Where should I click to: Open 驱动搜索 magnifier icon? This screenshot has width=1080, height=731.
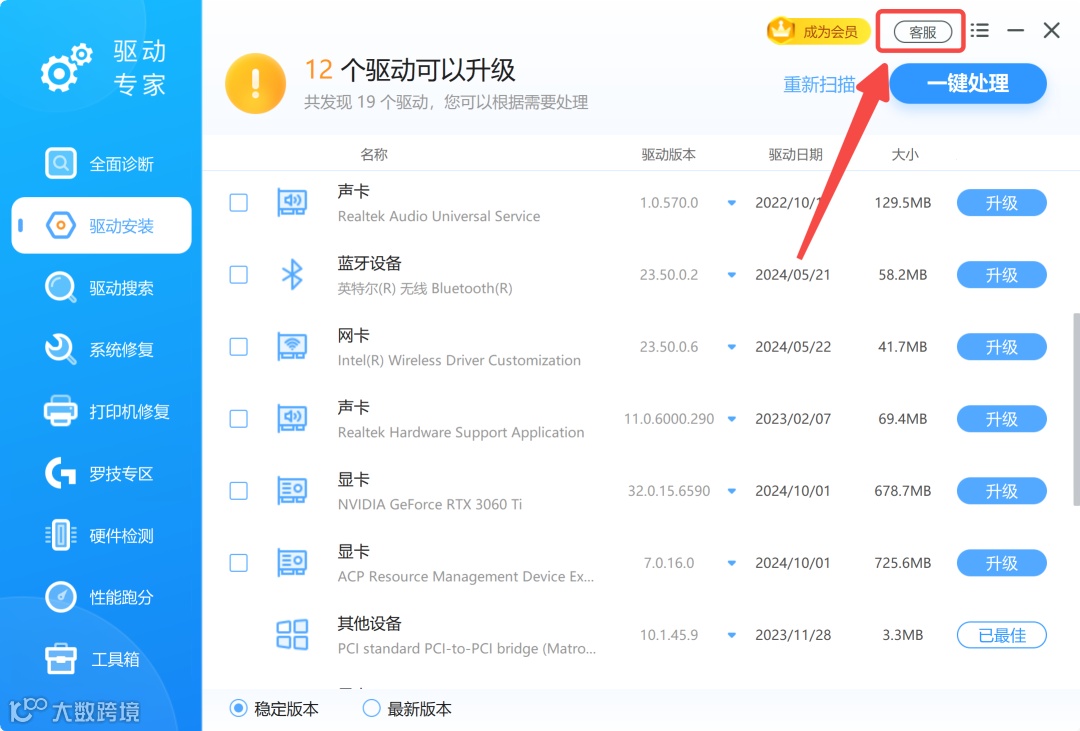coord(61,287)
